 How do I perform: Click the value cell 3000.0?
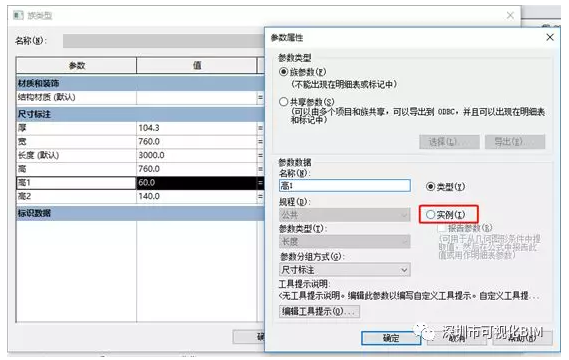(197, 155)
